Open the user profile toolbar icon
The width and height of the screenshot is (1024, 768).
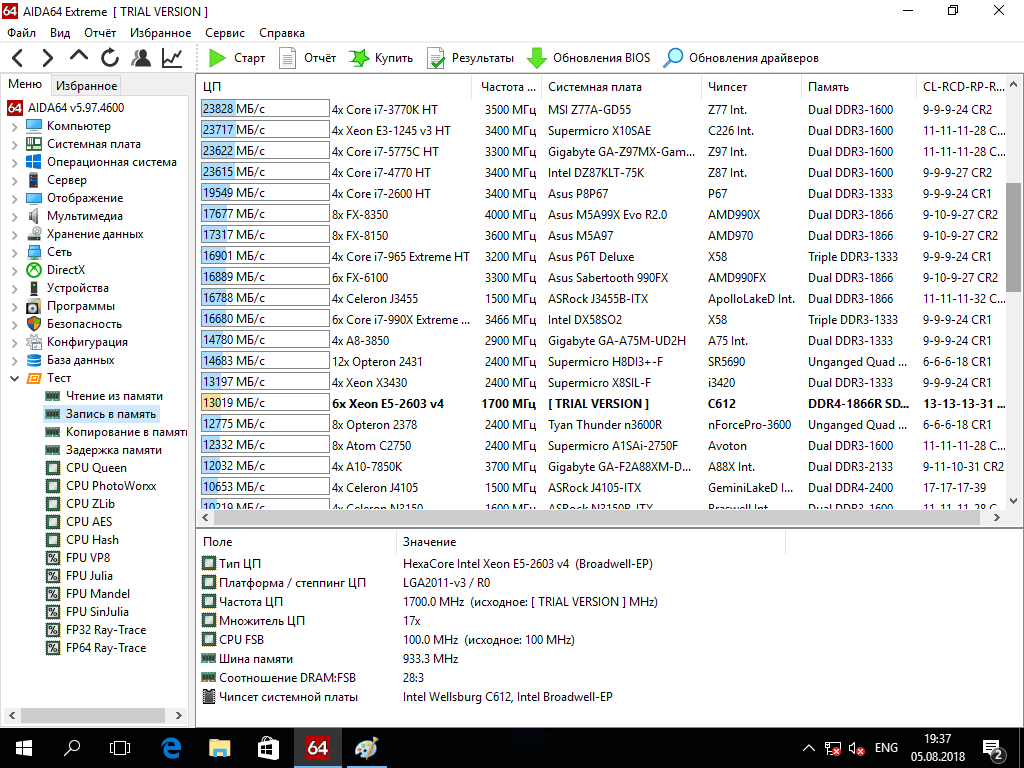coord(141,58)
